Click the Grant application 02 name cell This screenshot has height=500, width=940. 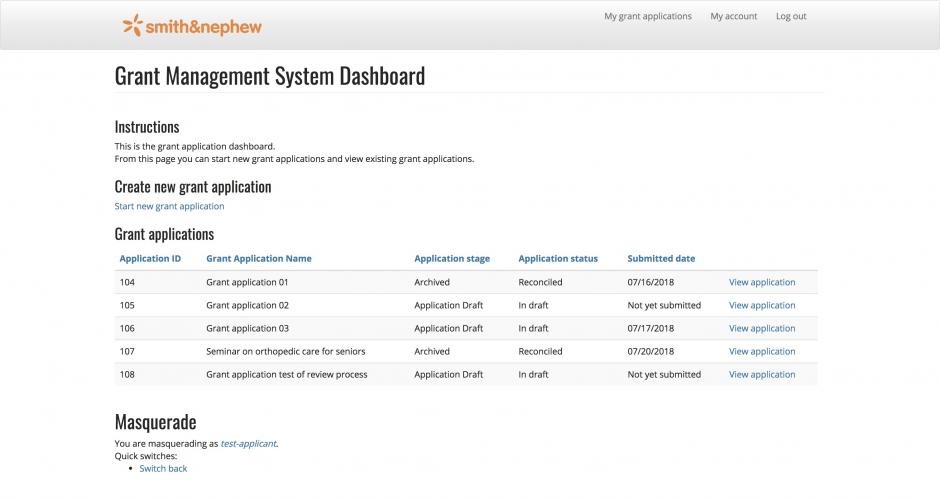tap(247, 305)
